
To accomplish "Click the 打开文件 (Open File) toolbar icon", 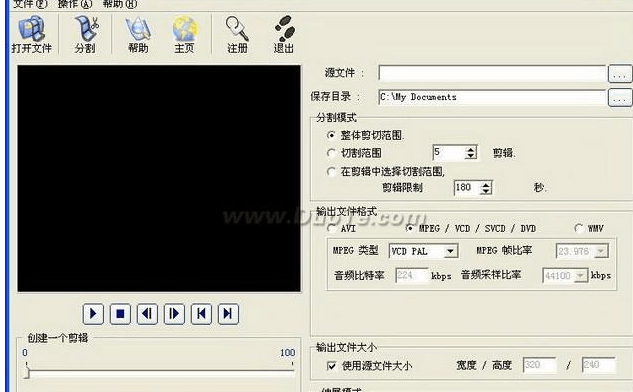I will click(31, 34).
